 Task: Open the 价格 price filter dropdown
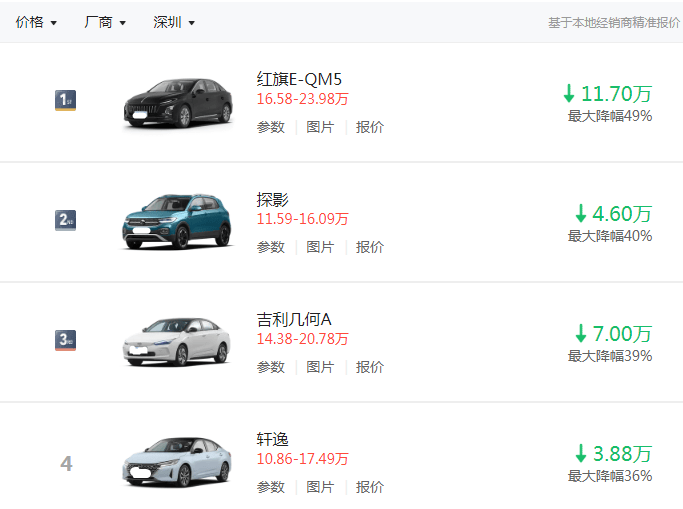tap(36, 22)
